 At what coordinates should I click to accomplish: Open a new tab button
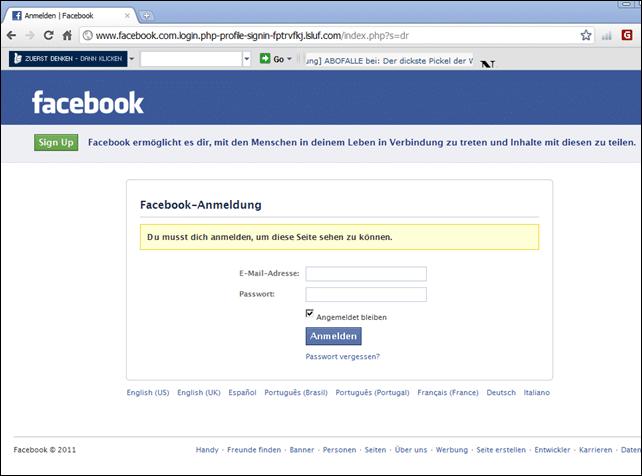(146, 16)
